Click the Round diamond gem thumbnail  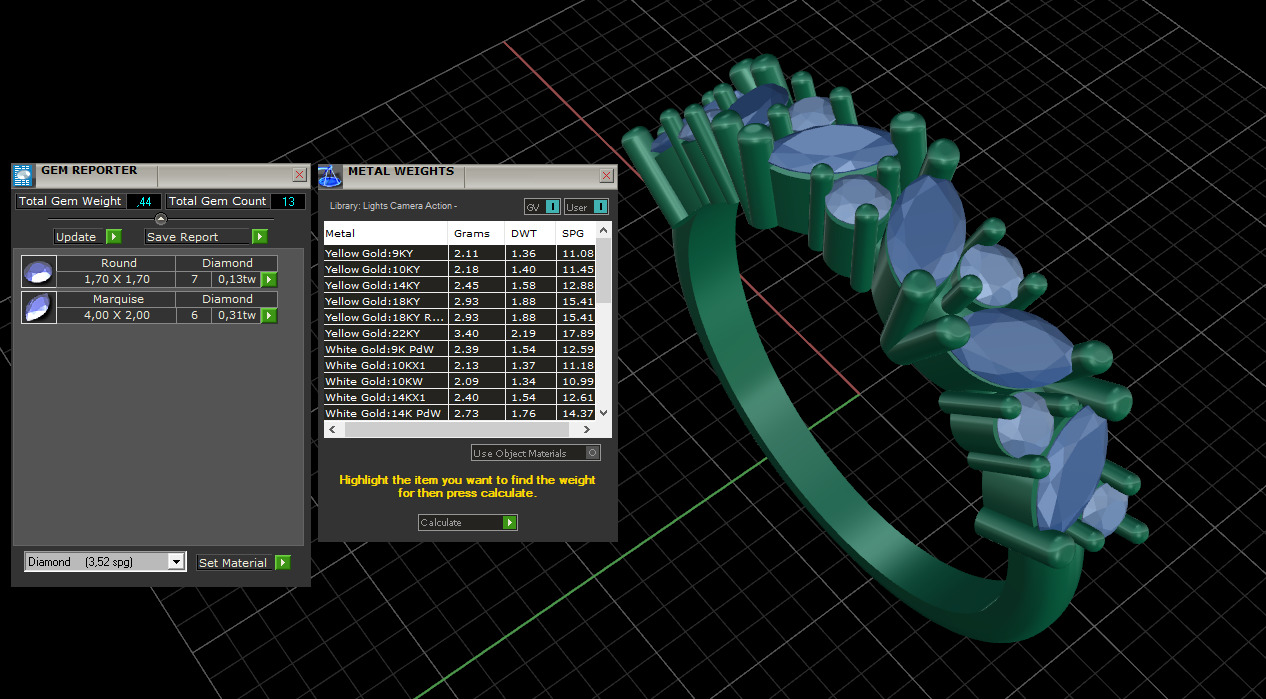(38, 271)
